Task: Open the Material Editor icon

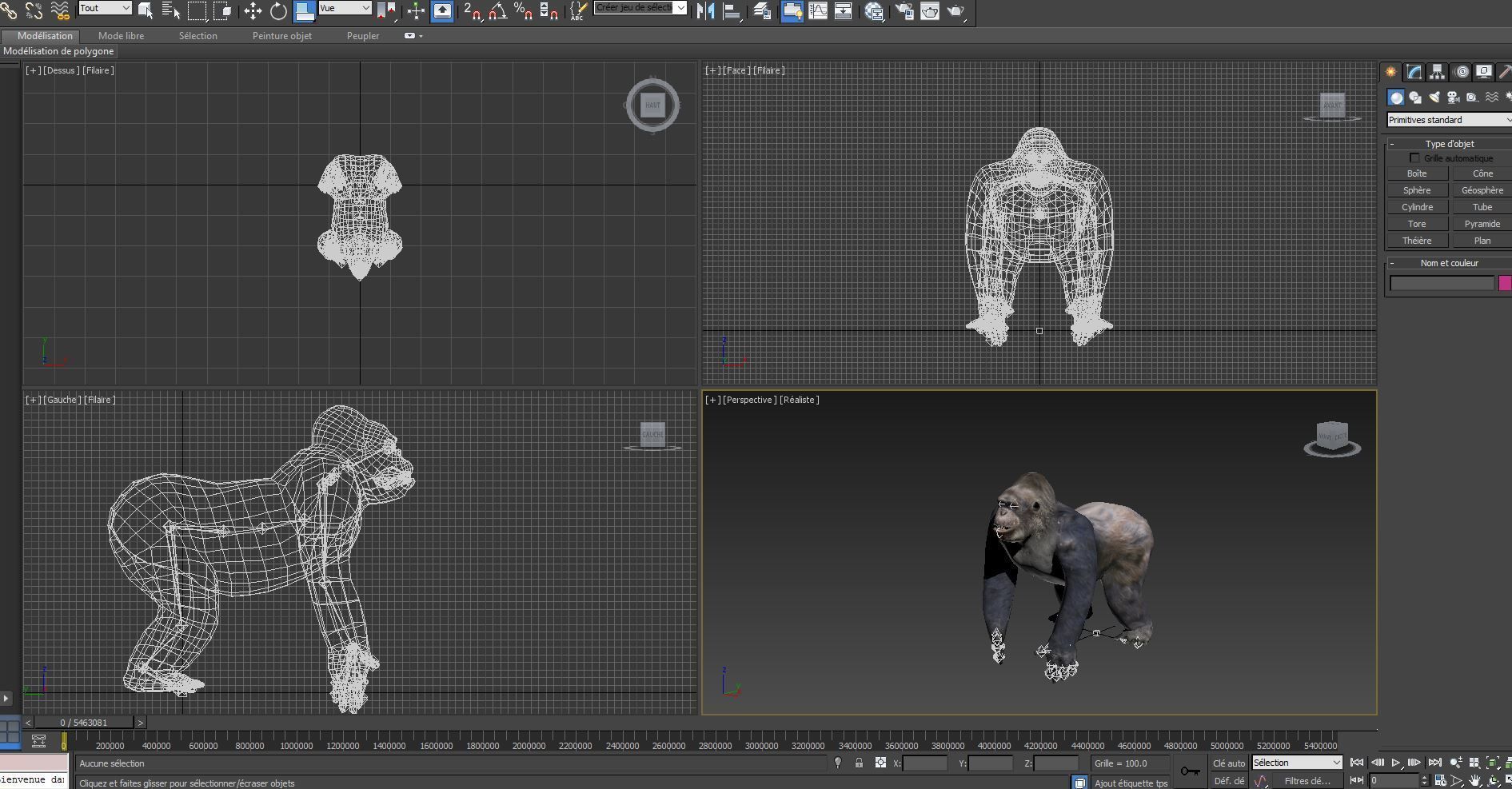Action: tap(874, 10)
